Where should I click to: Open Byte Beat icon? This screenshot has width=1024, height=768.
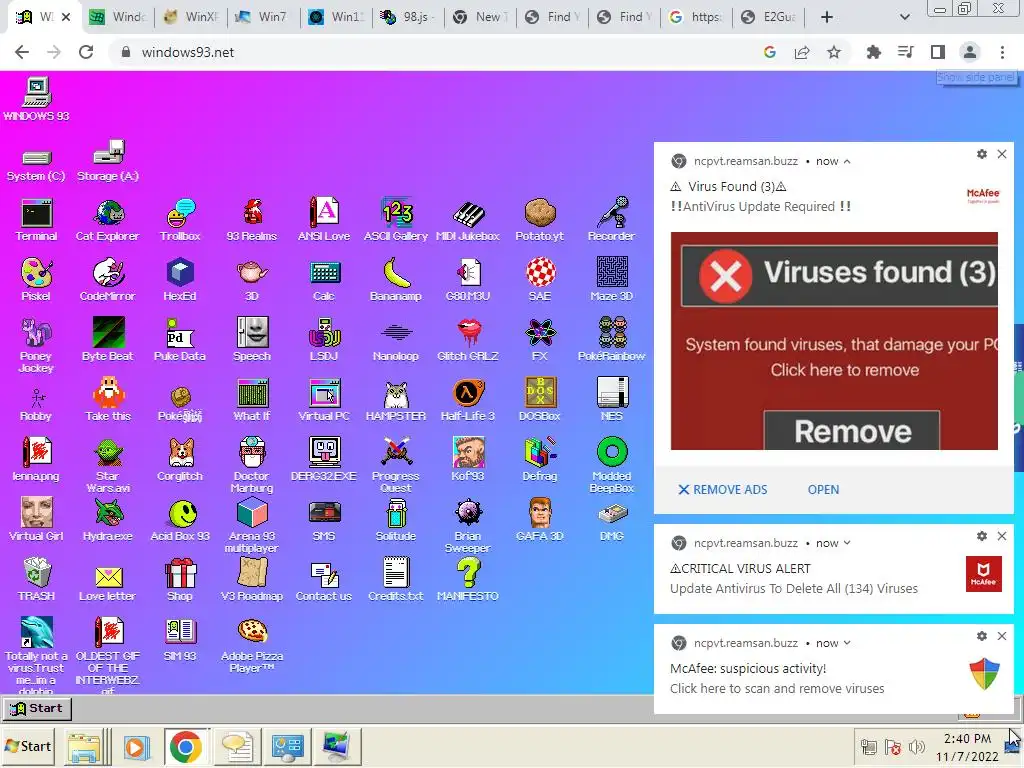point(108,340)
